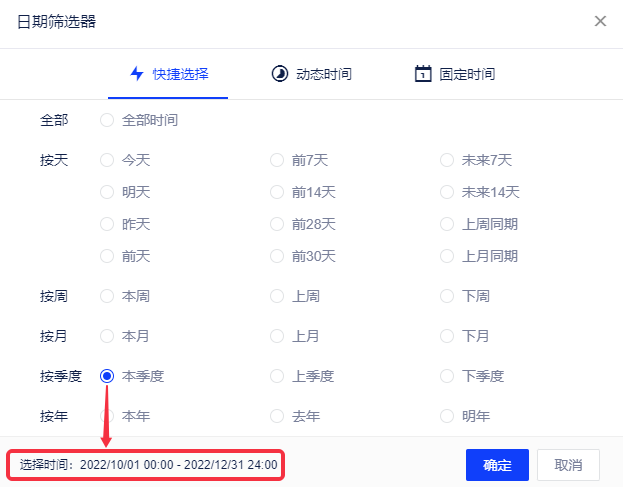Click the dynamic time clock icon
The height and width of the screenshot is (487, 623).
[x=279, y=74]
